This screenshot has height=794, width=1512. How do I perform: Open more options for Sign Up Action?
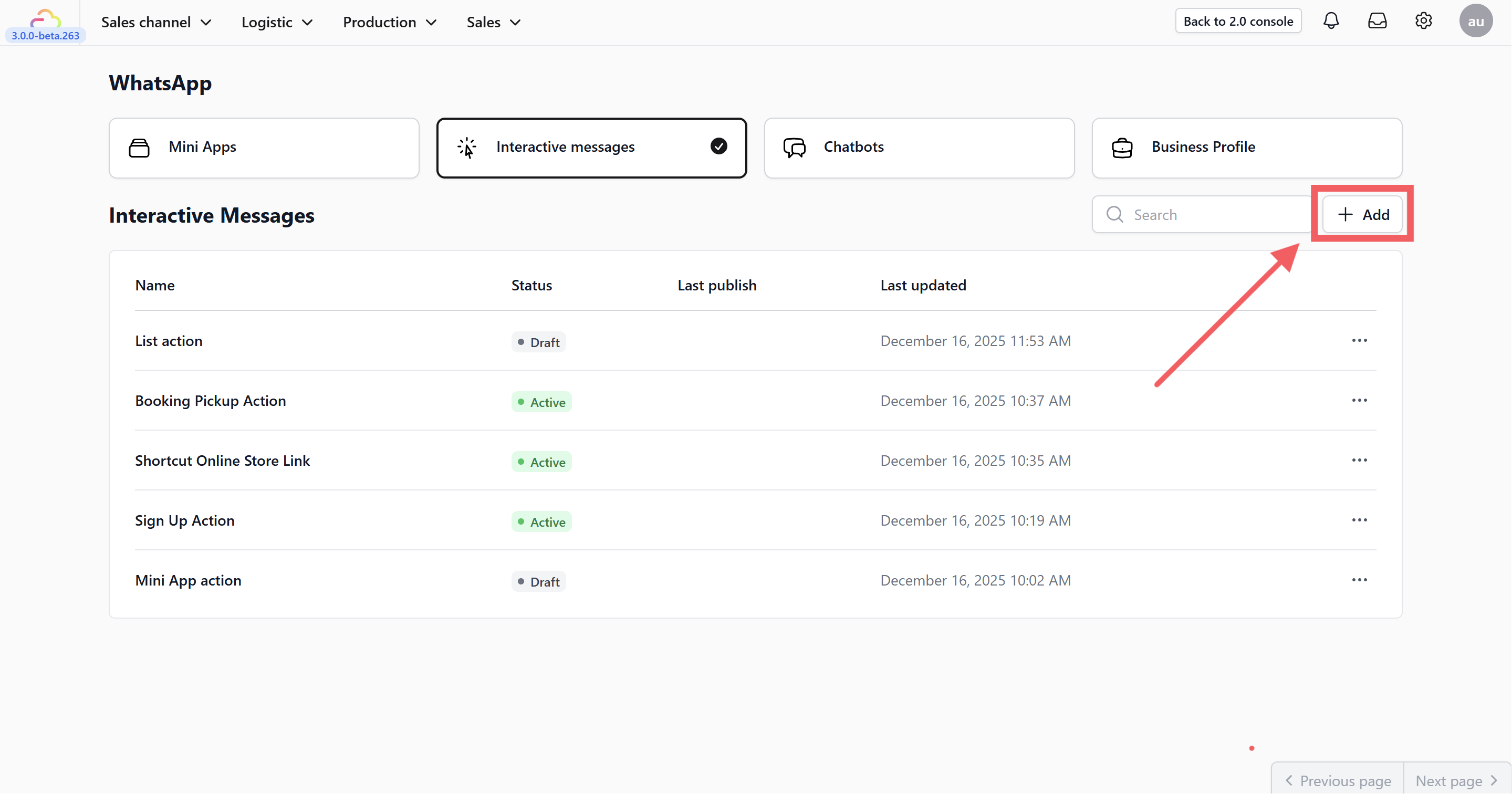pyautogui.click(x=1359, y=520)
